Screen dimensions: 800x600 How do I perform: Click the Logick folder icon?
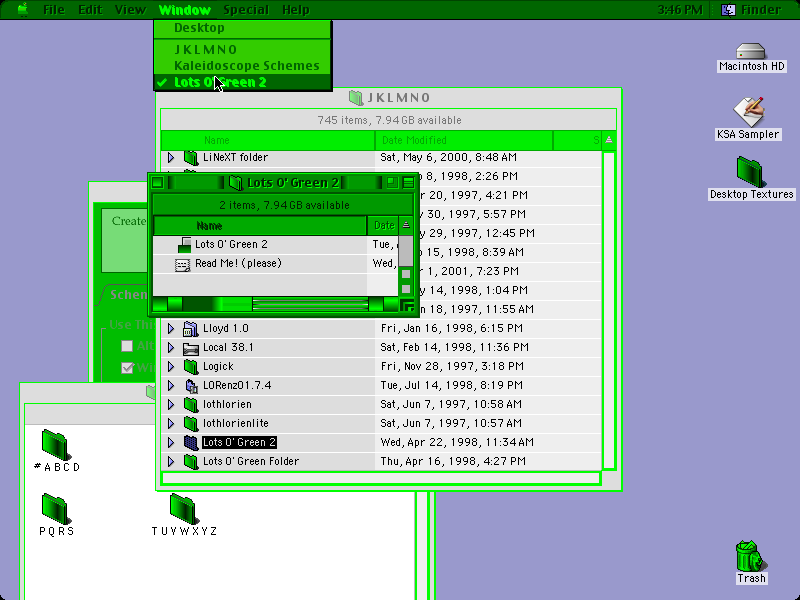[x=191, y=367]
